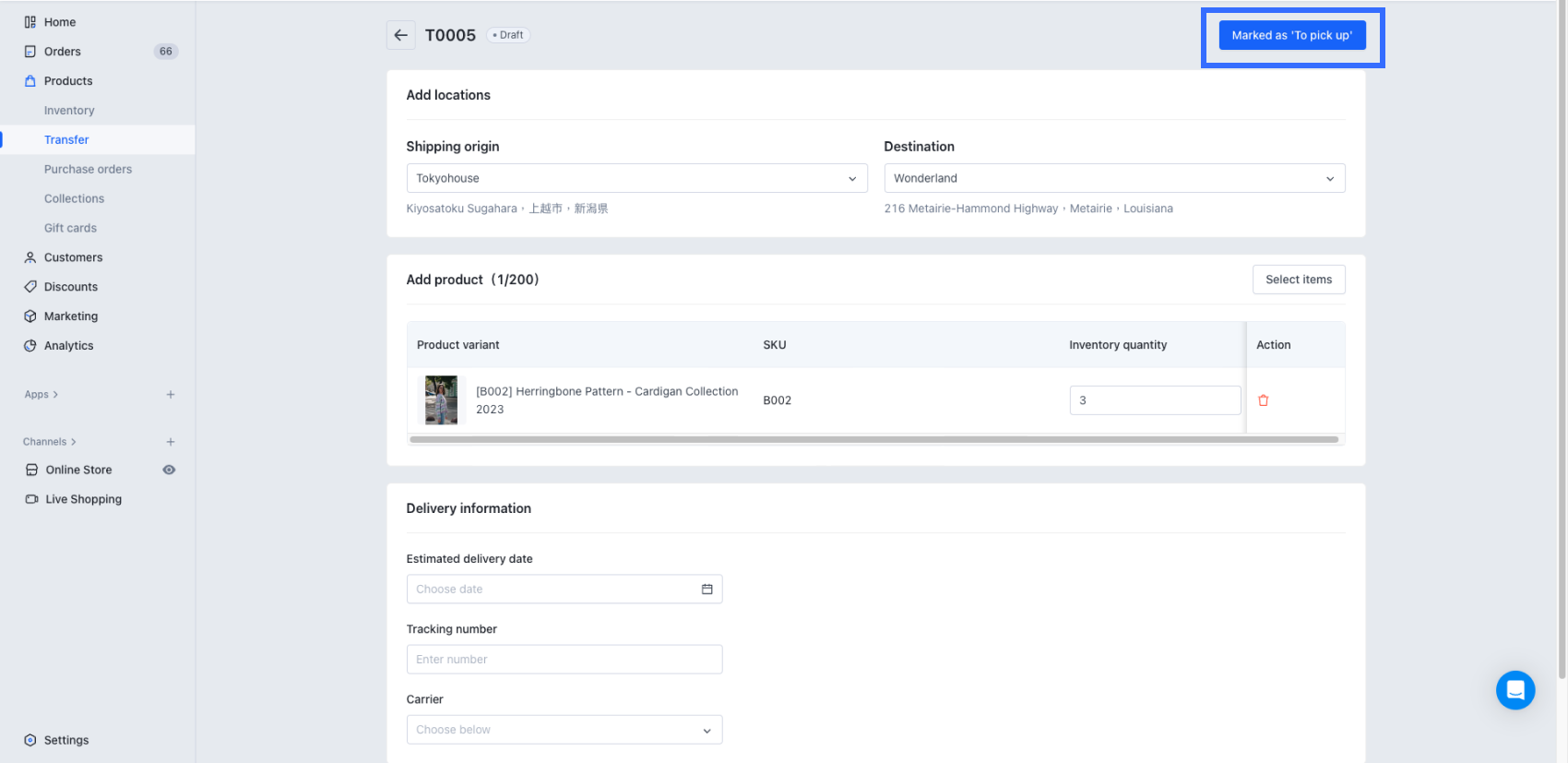This screenshot has height=763, width=1568.
Task: Click the Marked as 'To pick up' button
Action: [1291, 35]
